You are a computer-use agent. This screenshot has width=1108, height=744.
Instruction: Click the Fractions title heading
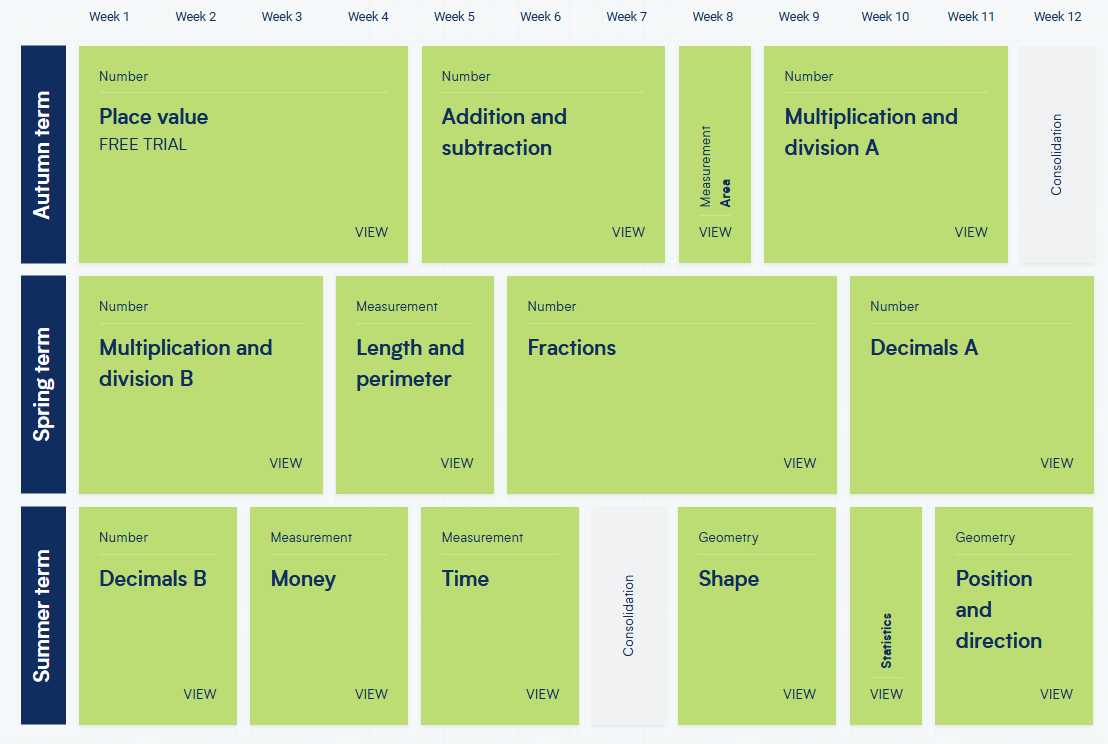point(572,348)
